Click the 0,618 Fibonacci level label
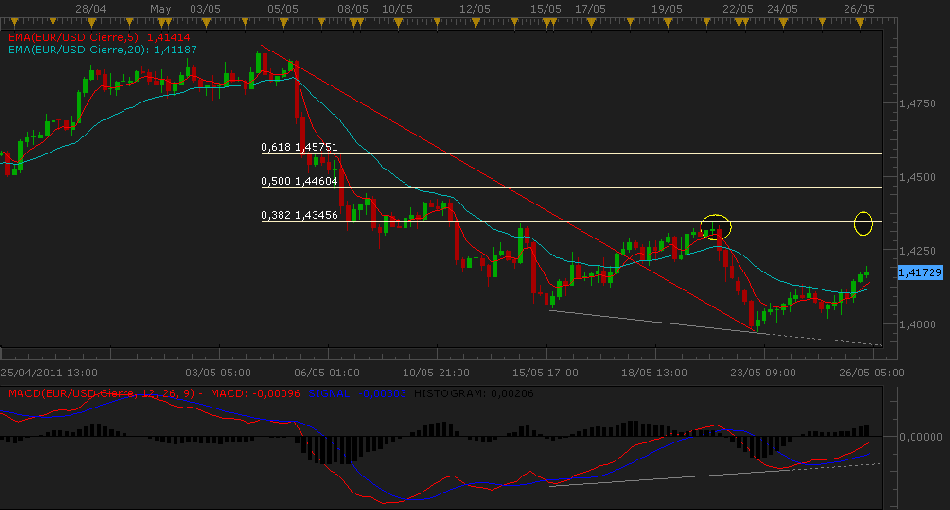This screenshot has height=510, width=950. point(299,147)
